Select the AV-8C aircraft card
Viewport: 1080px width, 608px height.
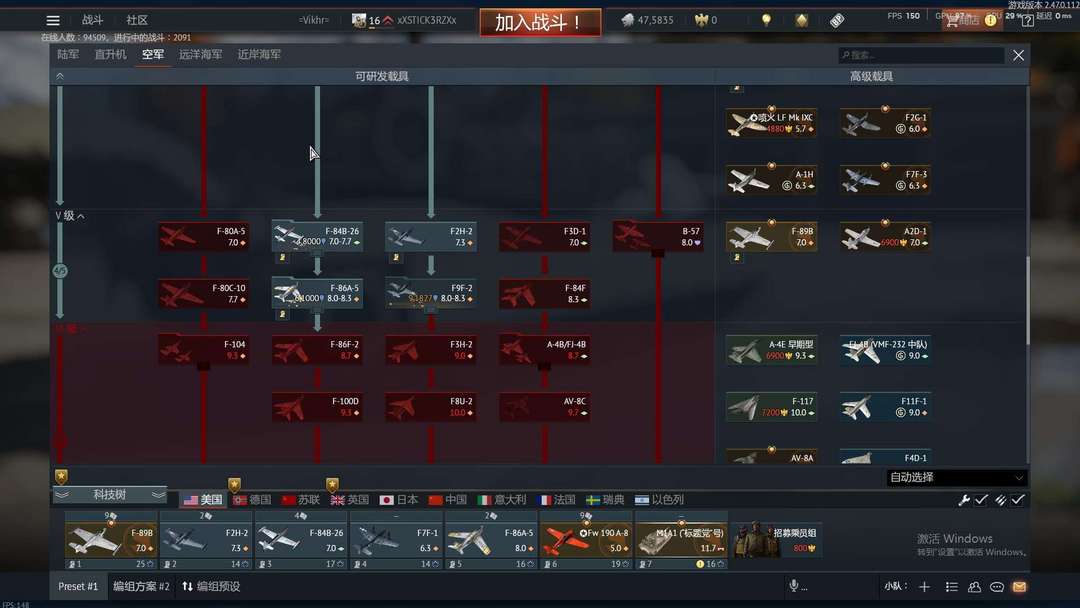coord(544,407)
